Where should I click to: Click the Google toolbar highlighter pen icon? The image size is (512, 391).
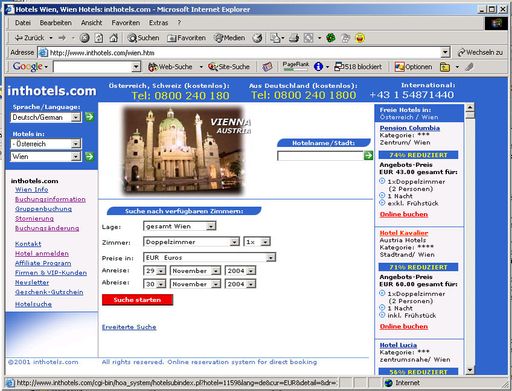pos(469,67)
